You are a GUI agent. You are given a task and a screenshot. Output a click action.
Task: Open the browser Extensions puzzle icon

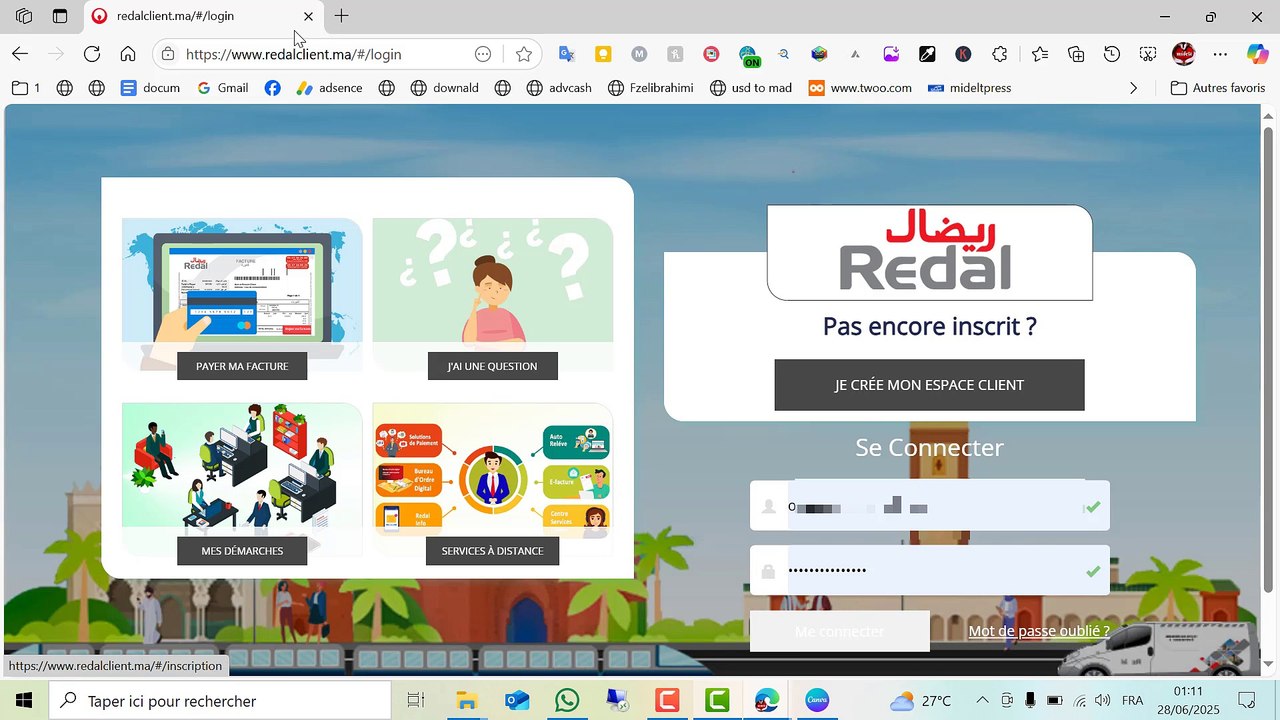click(1000, 54)
